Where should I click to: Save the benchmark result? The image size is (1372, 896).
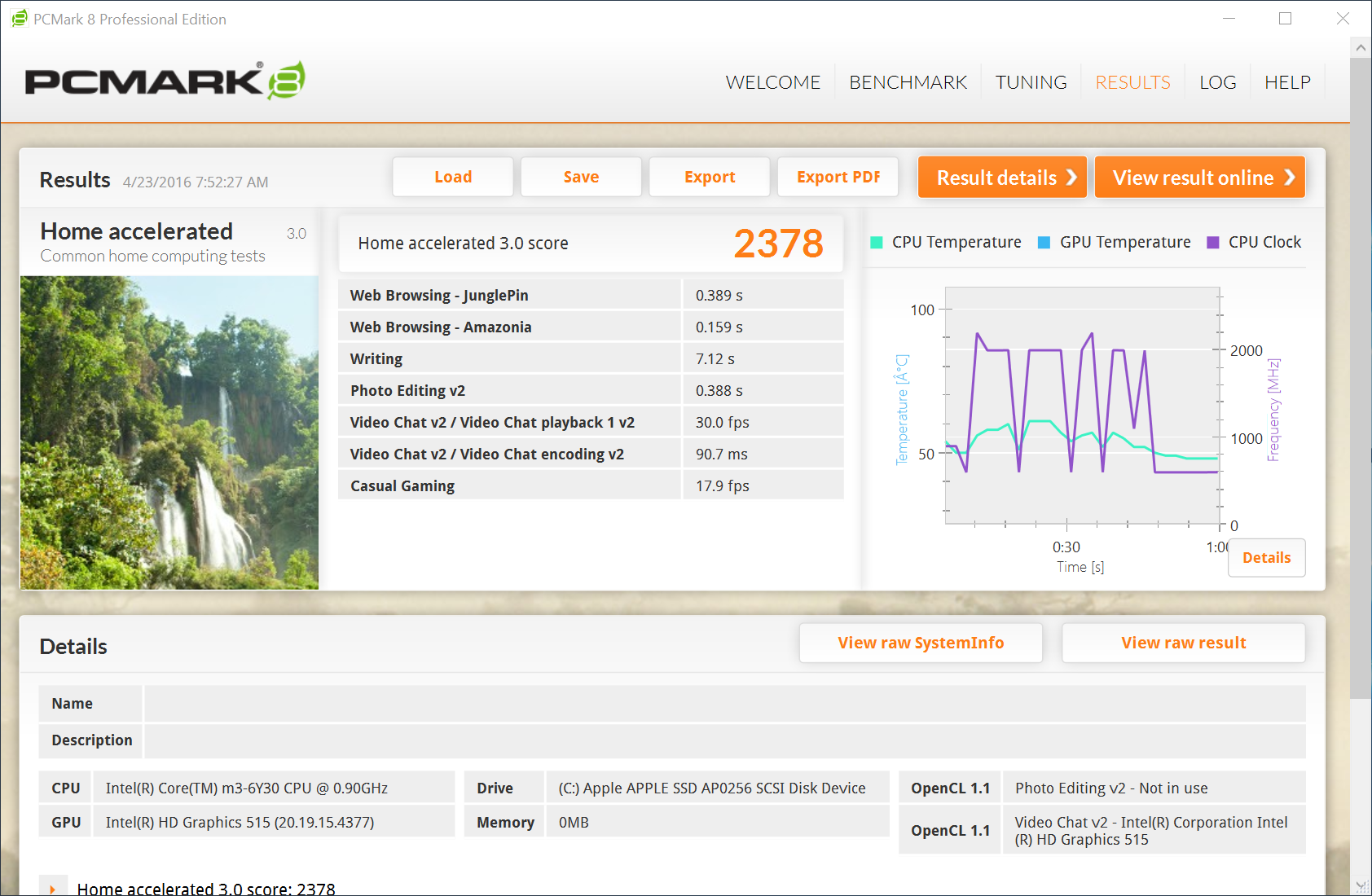[x=581, y=177]
